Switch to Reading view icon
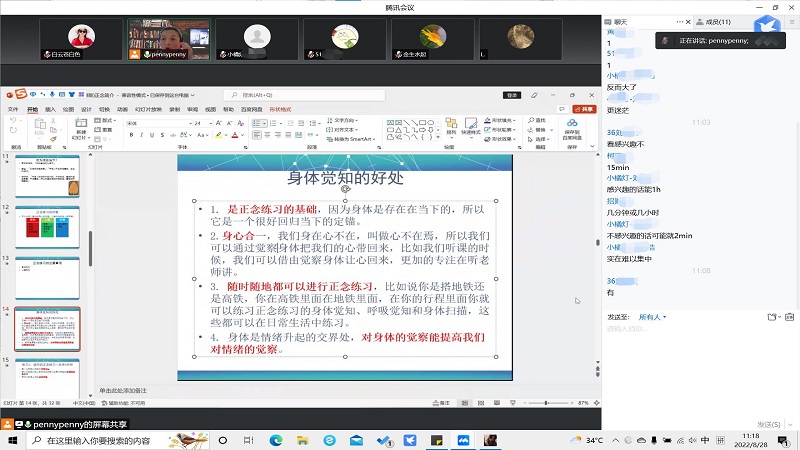This screenshot has width=800, height=450. coord(496,403)
